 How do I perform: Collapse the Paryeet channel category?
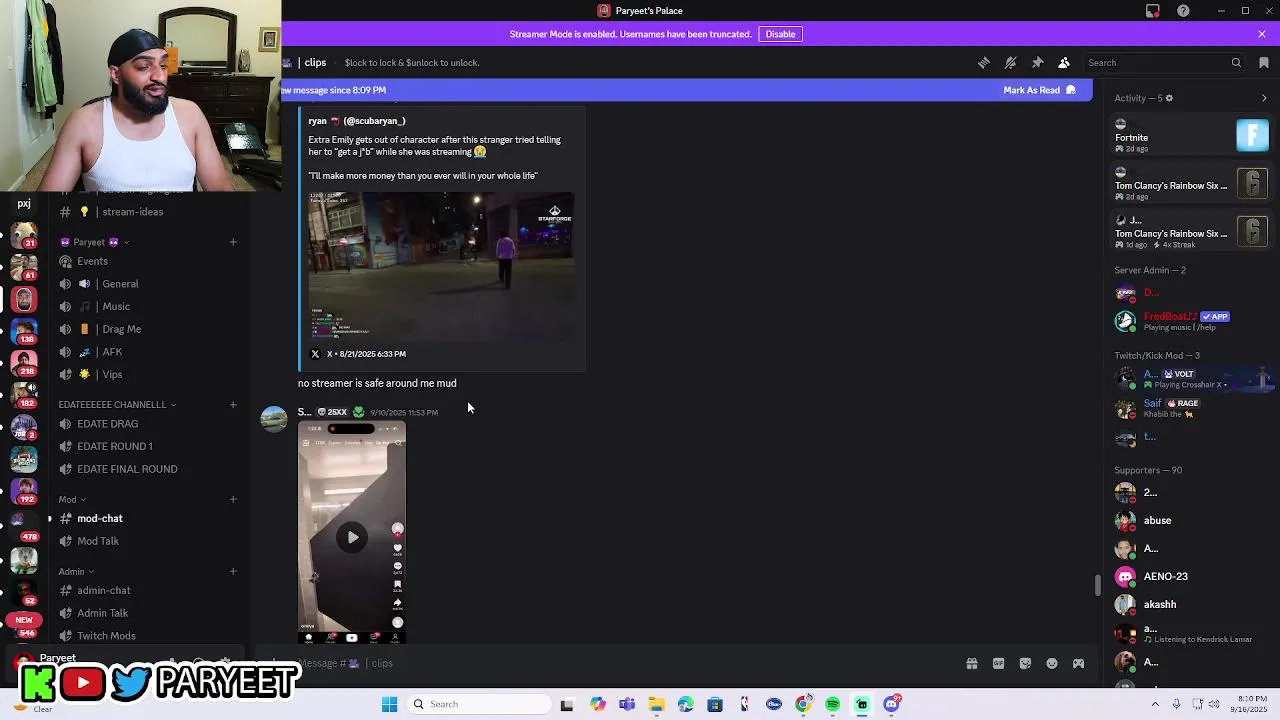point(93,242)
